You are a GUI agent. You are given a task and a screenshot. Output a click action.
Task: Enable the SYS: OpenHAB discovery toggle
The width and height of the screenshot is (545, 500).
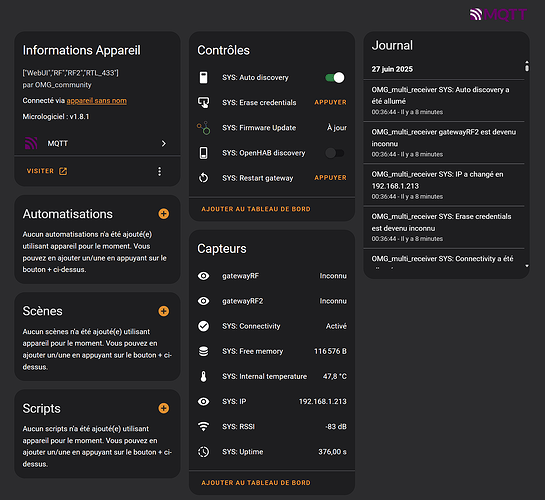335,153
